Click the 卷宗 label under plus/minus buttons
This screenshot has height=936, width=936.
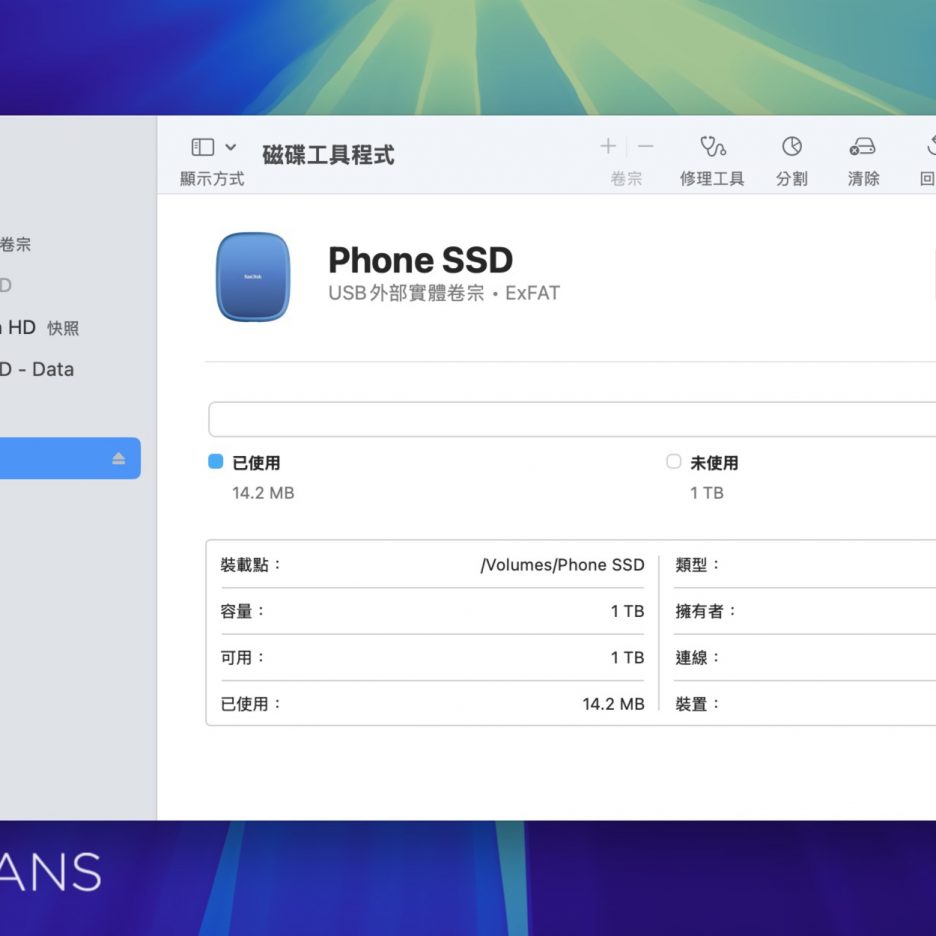pyautogui.click(x=626, y=179)
